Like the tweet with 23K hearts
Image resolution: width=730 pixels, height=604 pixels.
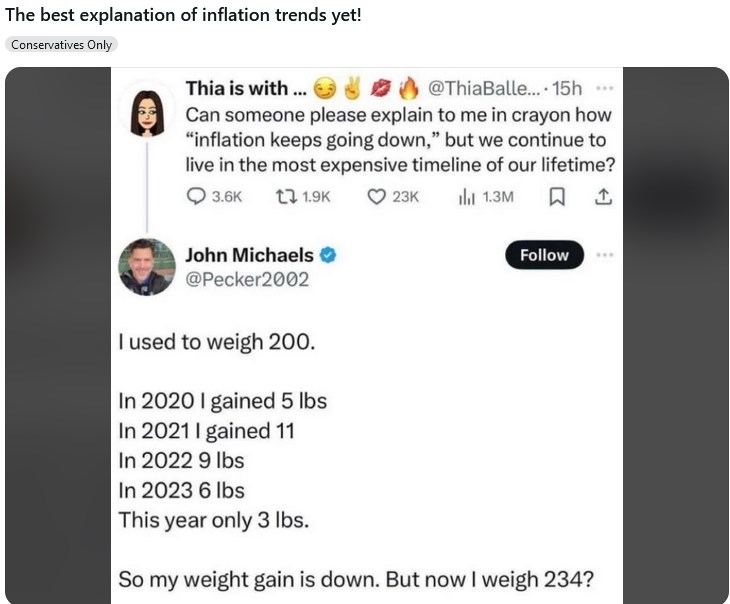[x=376, y=197]
